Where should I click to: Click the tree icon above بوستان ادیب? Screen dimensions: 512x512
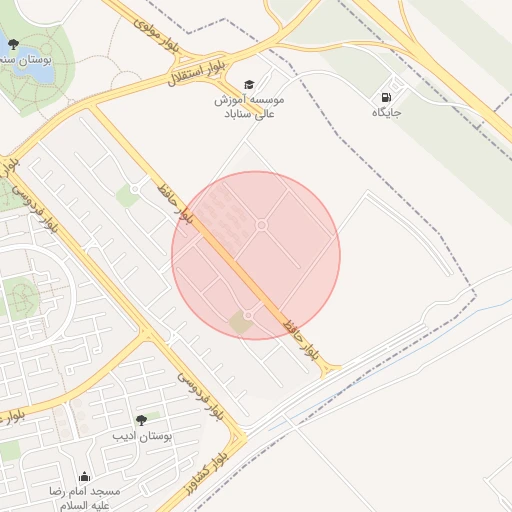tap(141, 420)
